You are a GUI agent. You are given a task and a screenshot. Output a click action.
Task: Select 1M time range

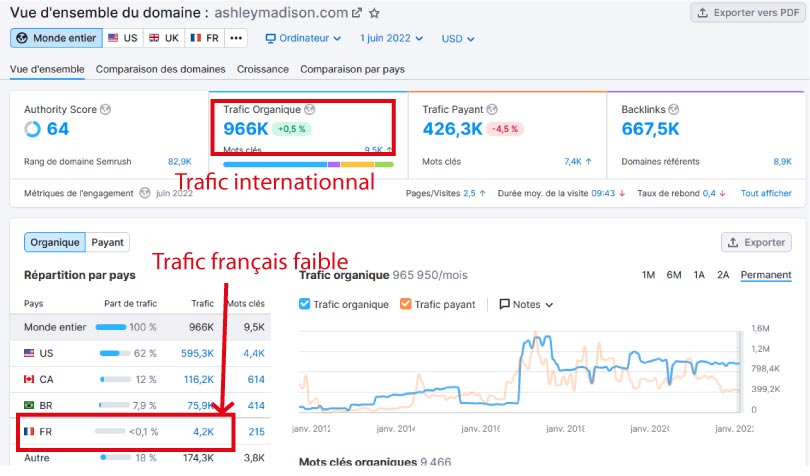648,275
